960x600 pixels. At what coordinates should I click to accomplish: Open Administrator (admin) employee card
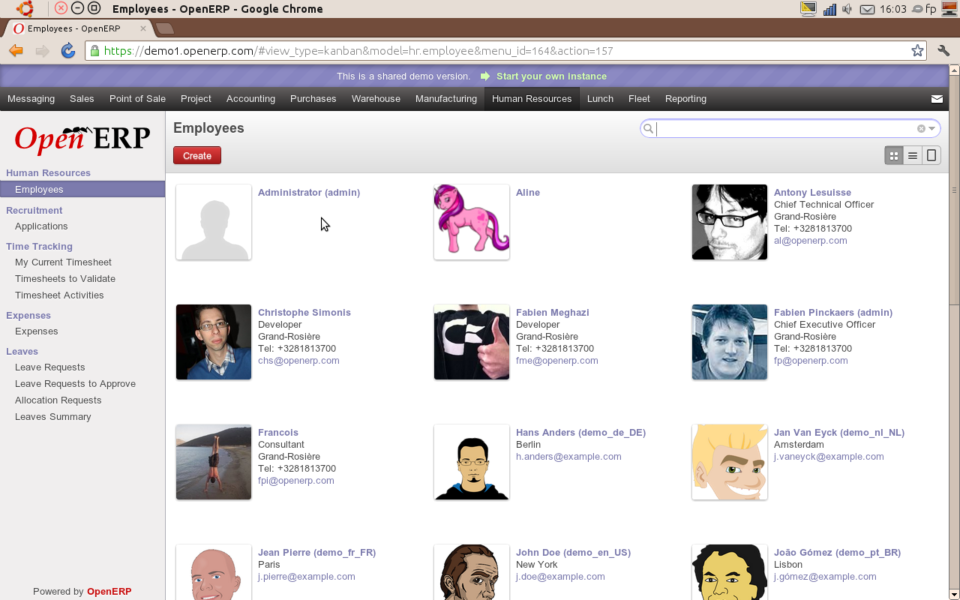309,192
